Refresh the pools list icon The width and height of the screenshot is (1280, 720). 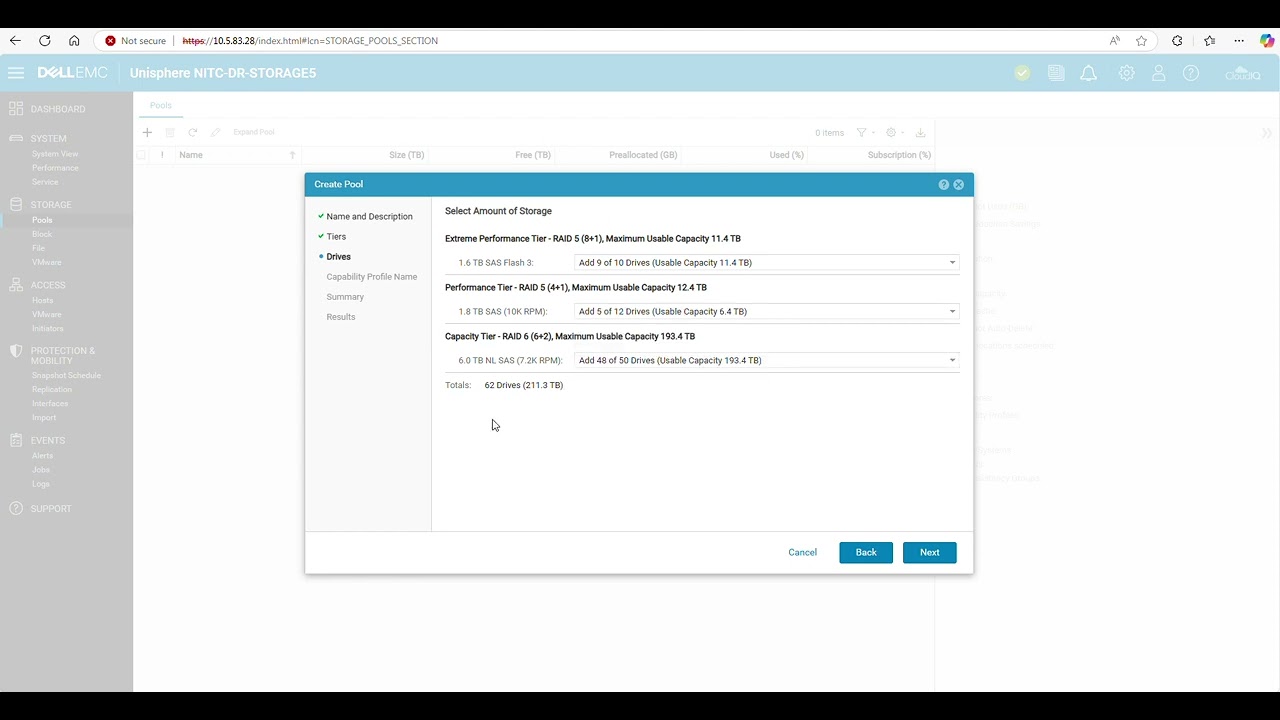[x=193, y=132]
